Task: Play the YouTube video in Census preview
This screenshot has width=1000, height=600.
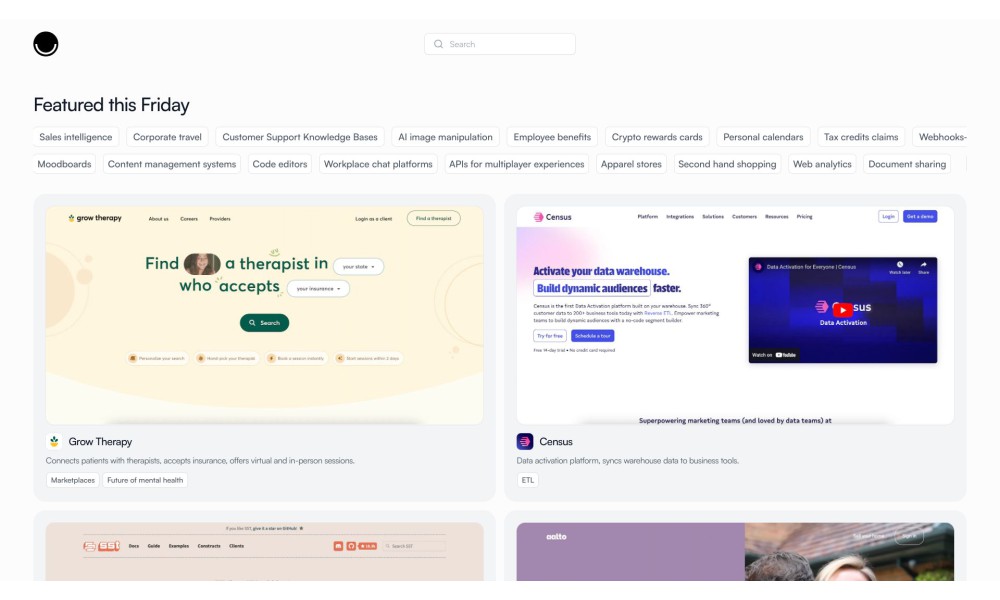Action: (842, 310)
